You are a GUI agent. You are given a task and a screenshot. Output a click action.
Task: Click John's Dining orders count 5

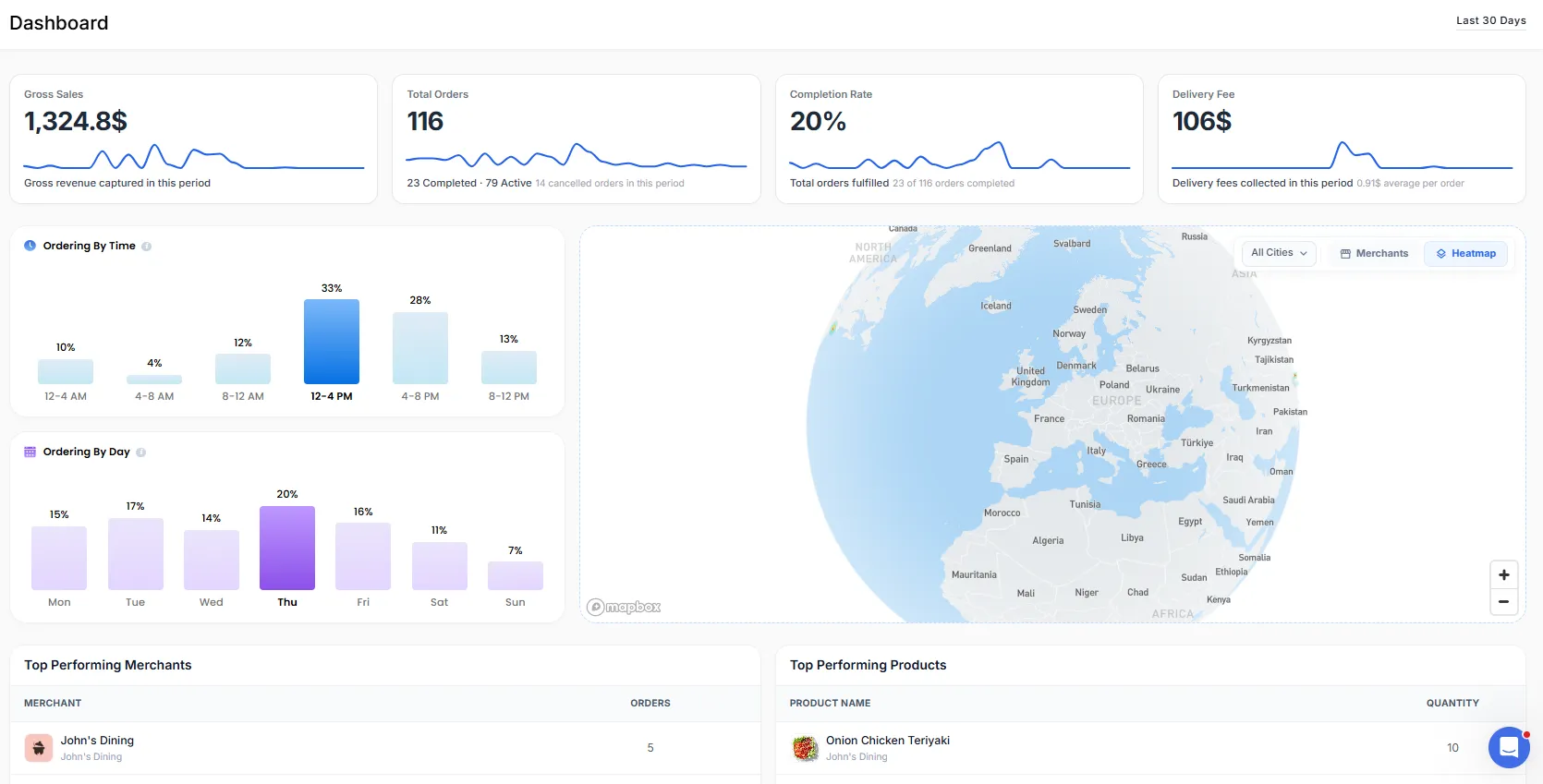coord(650,748)
